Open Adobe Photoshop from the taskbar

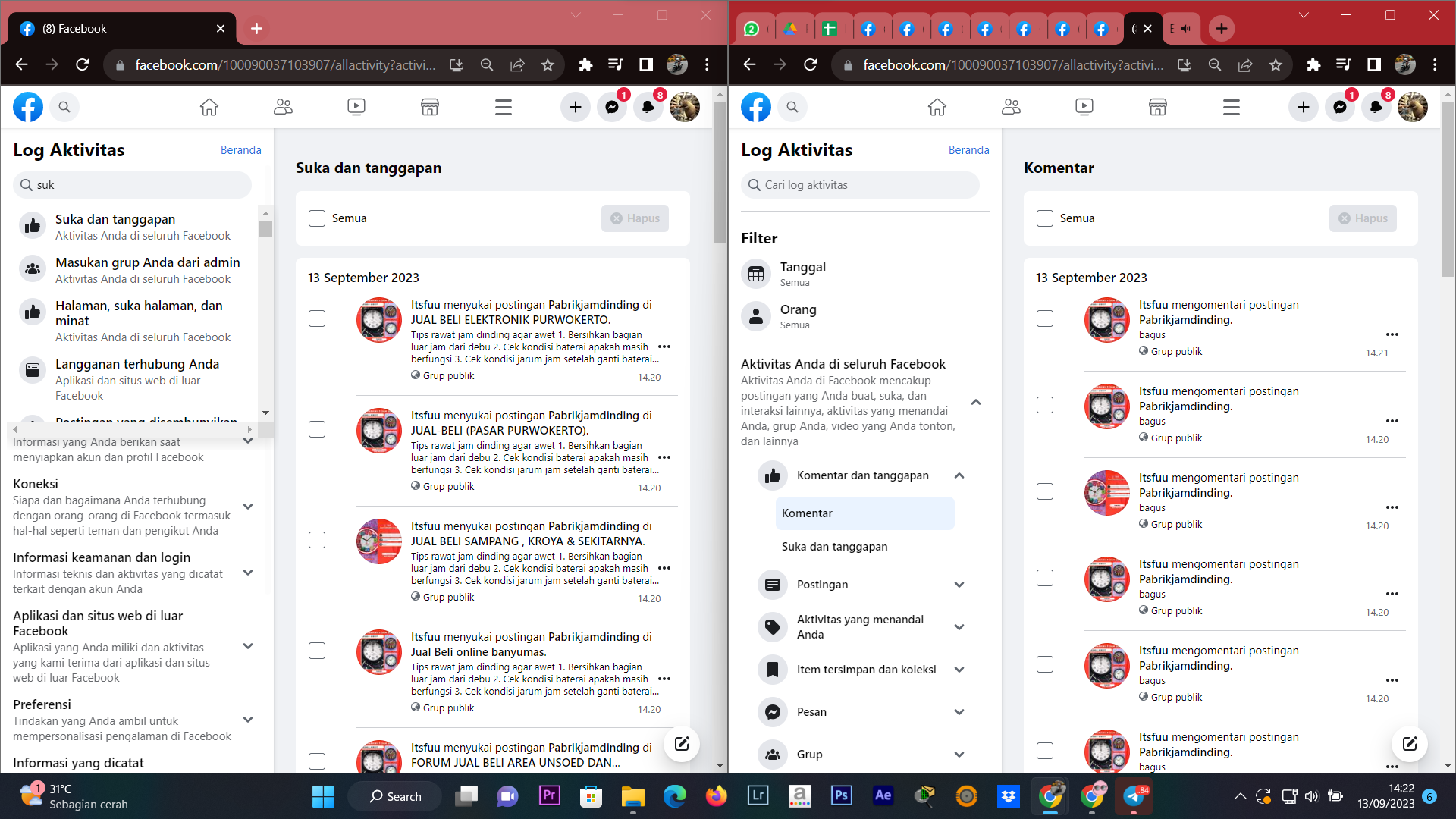(841, 795)
